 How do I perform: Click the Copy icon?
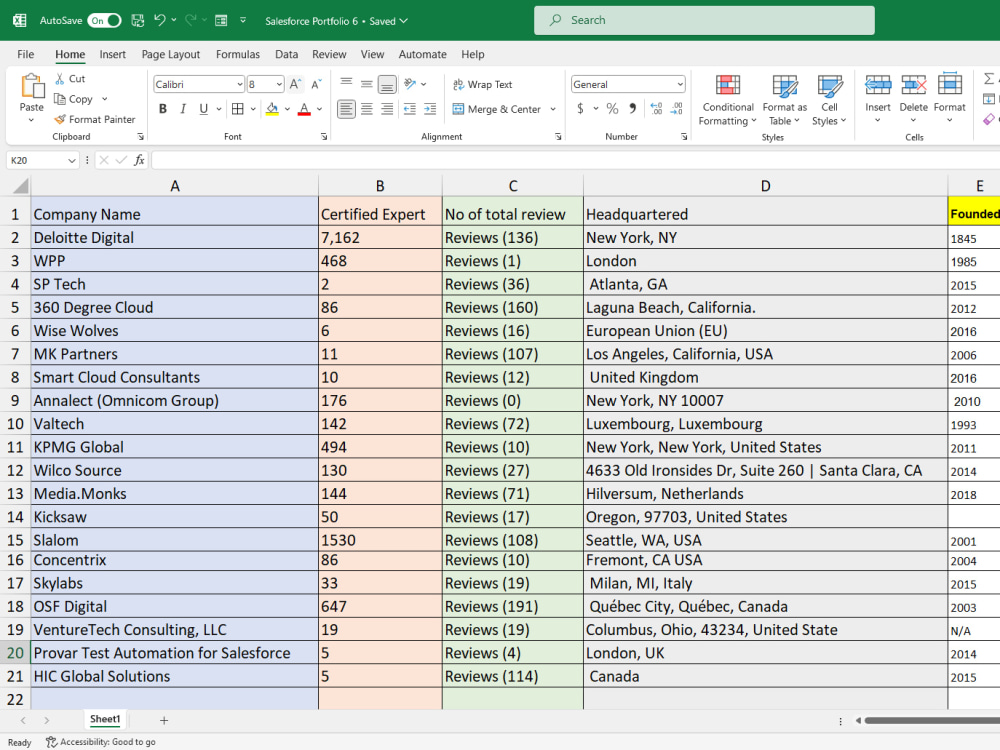click(59, 99)
